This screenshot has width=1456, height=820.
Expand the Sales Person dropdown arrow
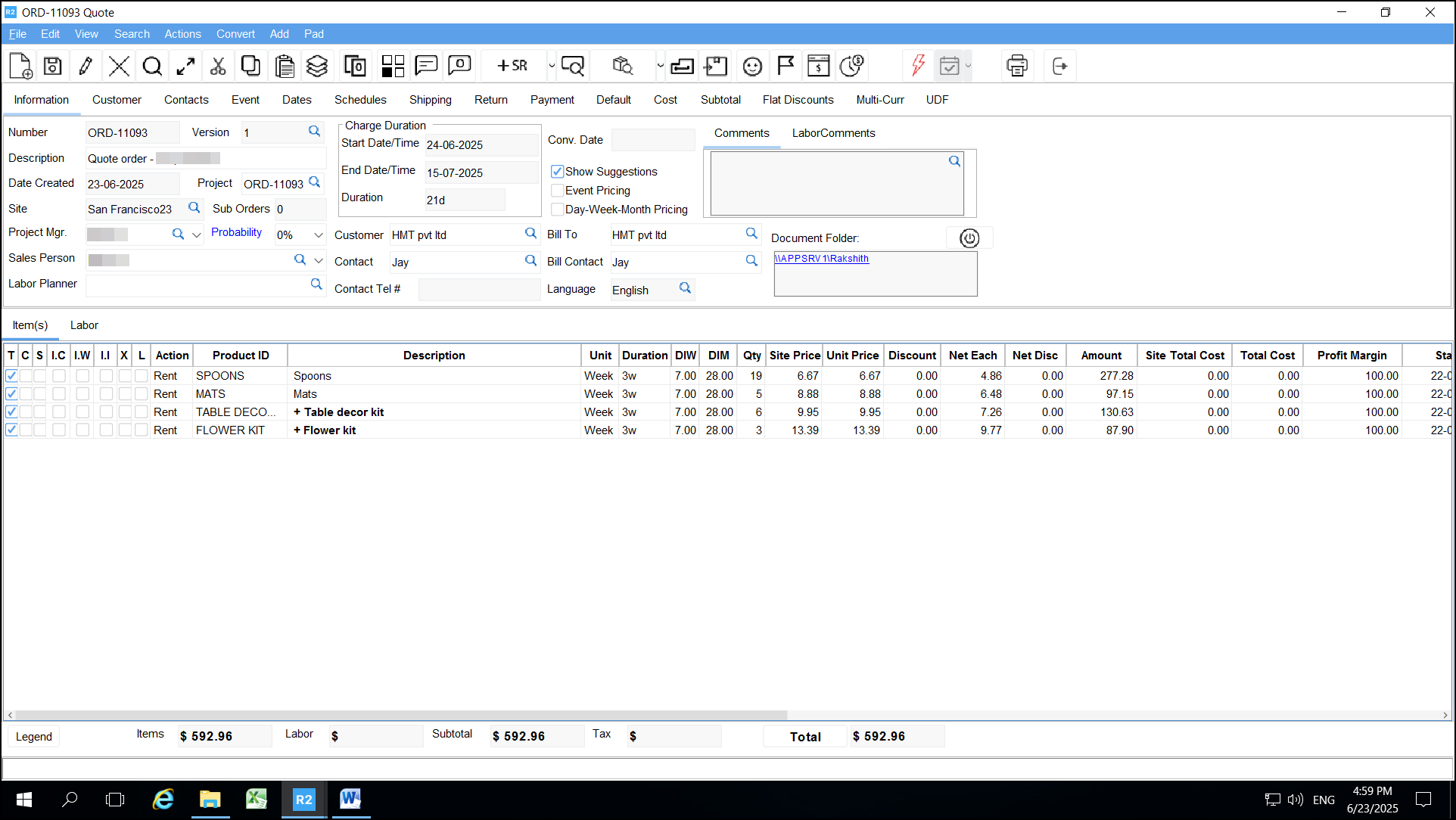(319, 260)
